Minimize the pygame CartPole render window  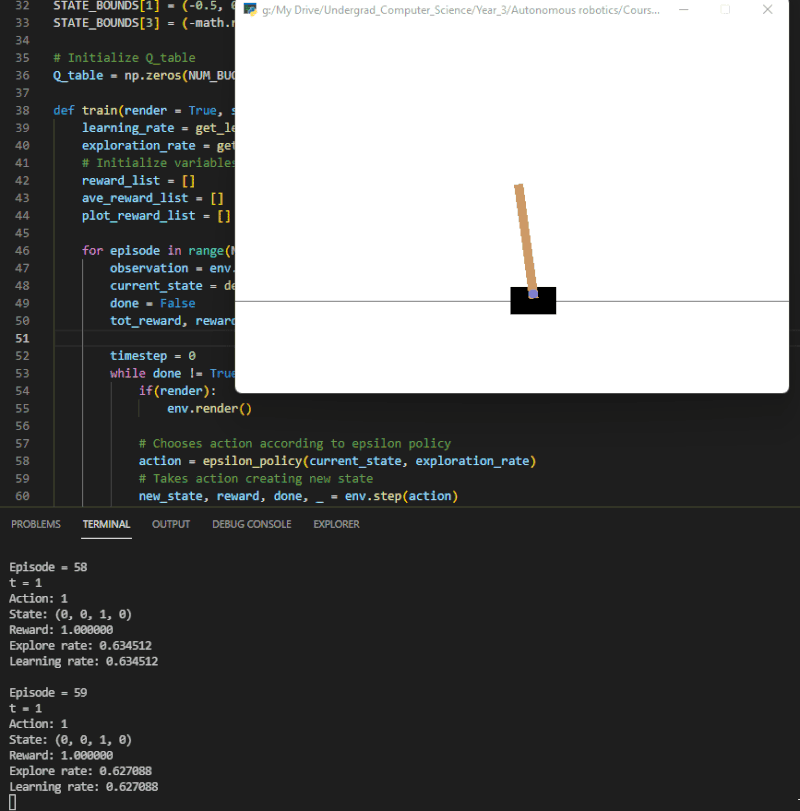pyautogui.click(x=686, y=9)
